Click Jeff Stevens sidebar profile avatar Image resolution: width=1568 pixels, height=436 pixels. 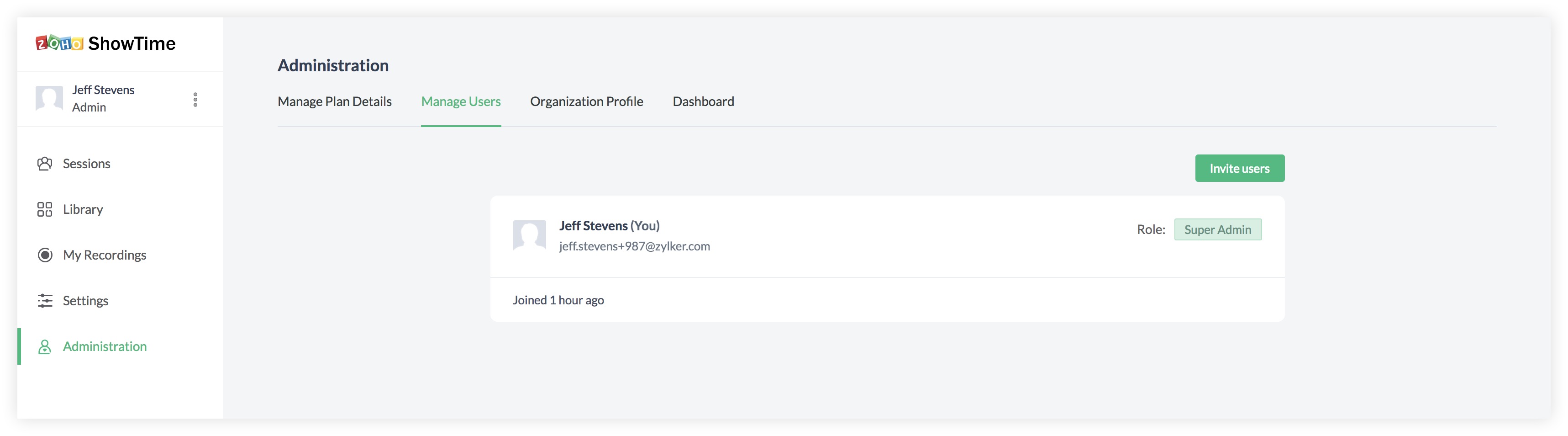49,99
